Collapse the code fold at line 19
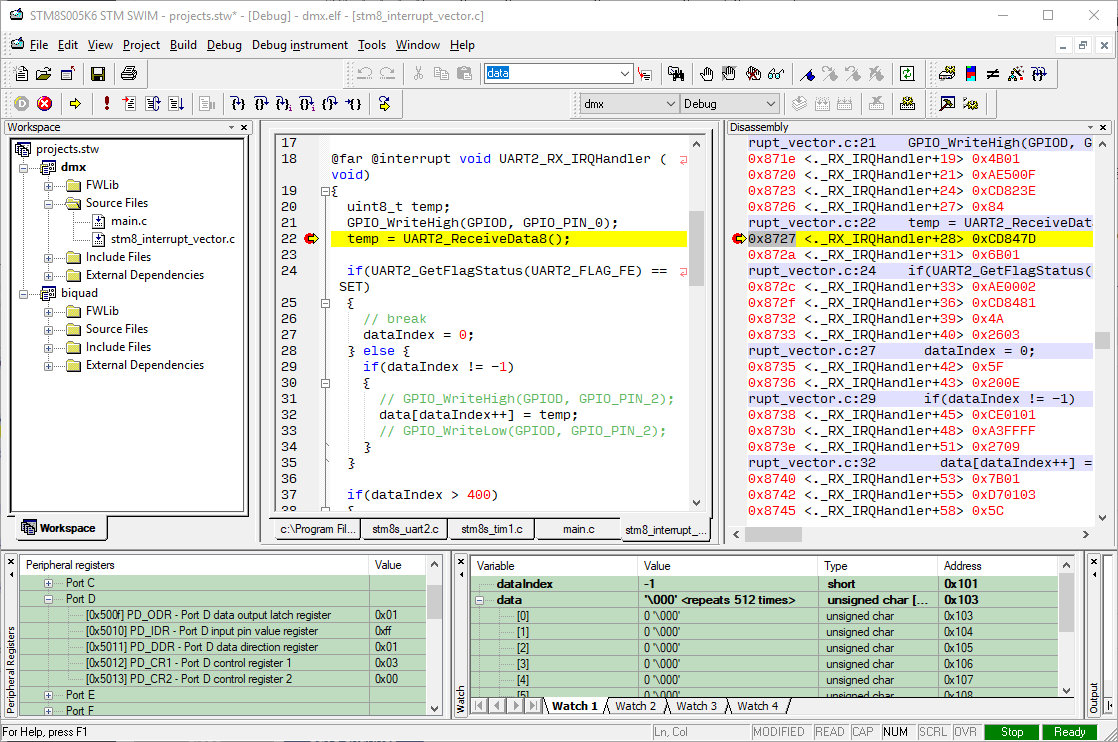Screen dimensions: 1118x742 pyautogui.click(x=324, y=191)
